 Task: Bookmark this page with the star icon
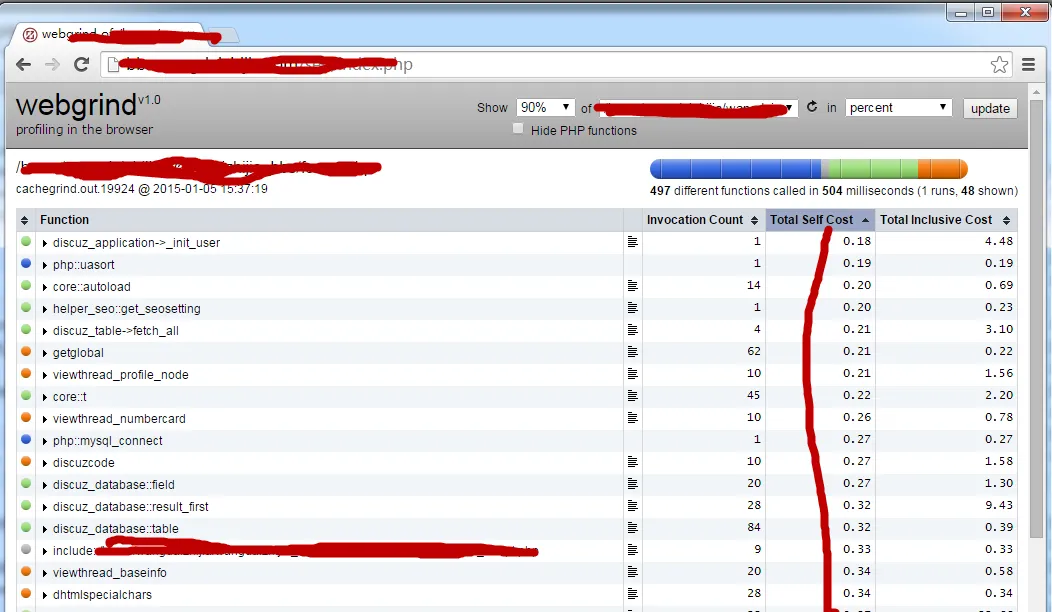point(999,64)
